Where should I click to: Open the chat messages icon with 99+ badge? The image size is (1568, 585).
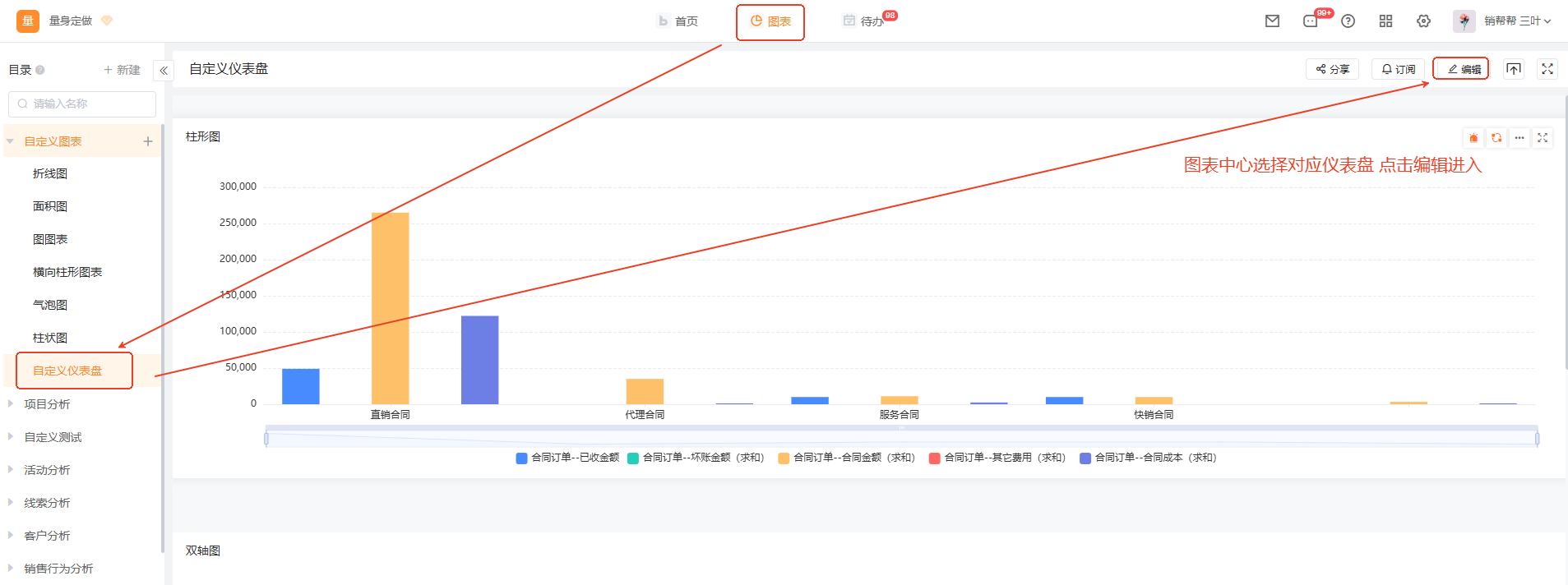click(x=1311, y=21)
